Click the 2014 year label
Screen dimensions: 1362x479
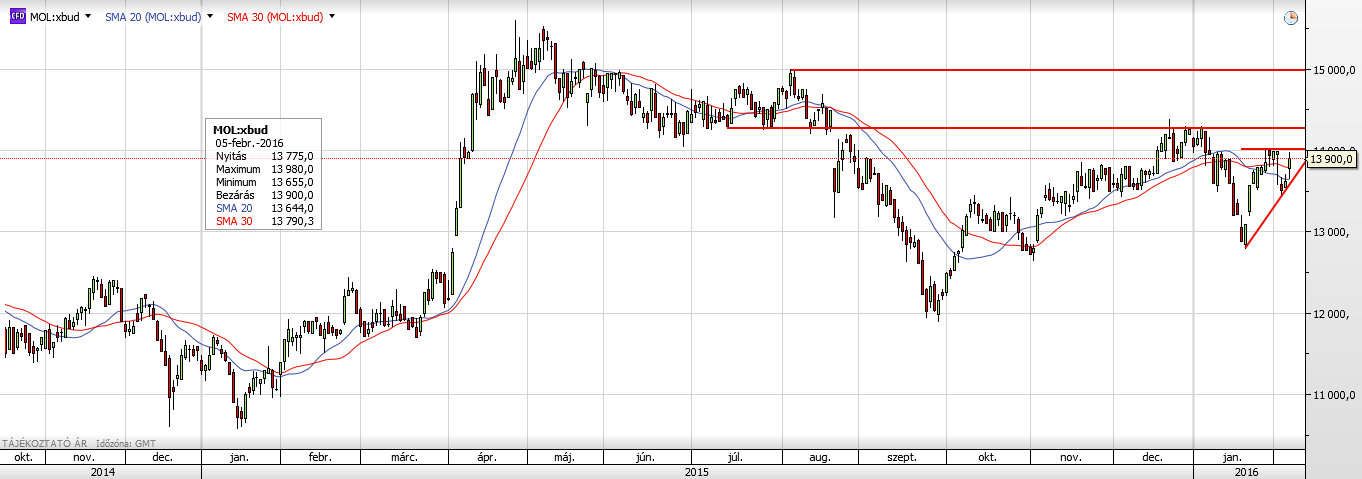click(102, 470)
